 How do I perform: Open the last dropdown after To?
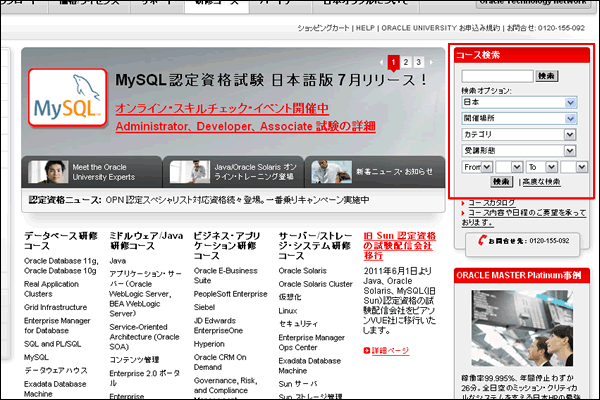[x=574, y=167]
